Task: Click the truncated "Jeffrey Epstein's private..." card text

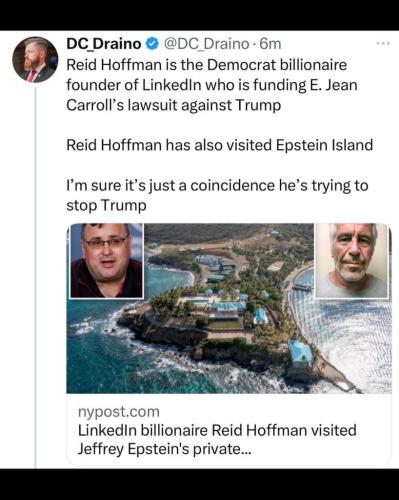Action: click(x=164, y=449)
